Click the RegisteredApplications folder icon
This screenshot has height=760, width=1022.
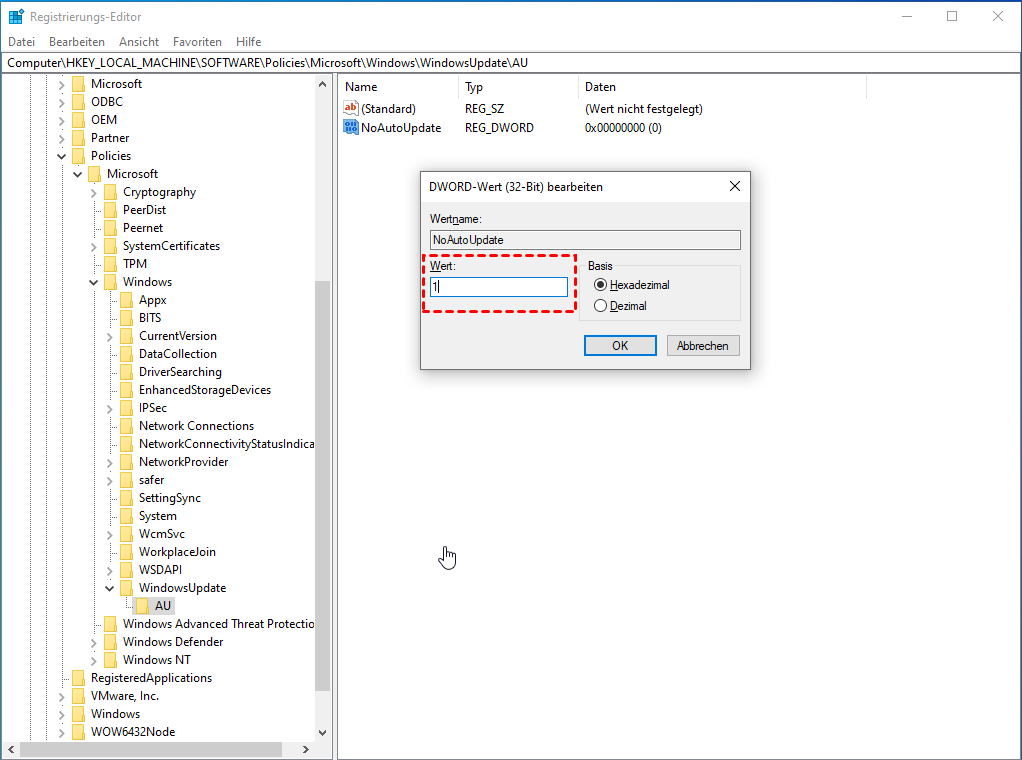pos(78,678)
